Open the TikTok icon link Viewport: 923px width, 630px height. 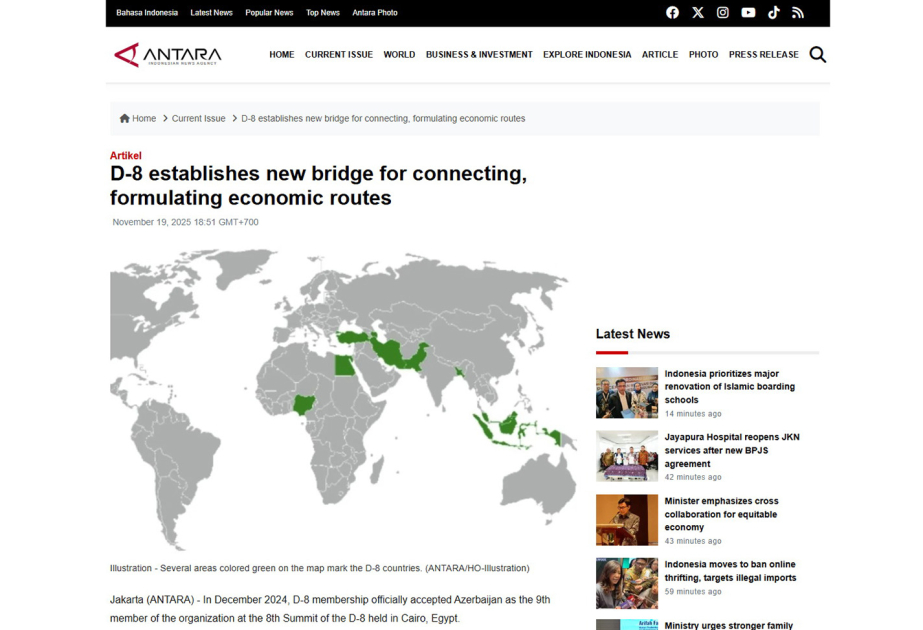(x=773, y=12)
